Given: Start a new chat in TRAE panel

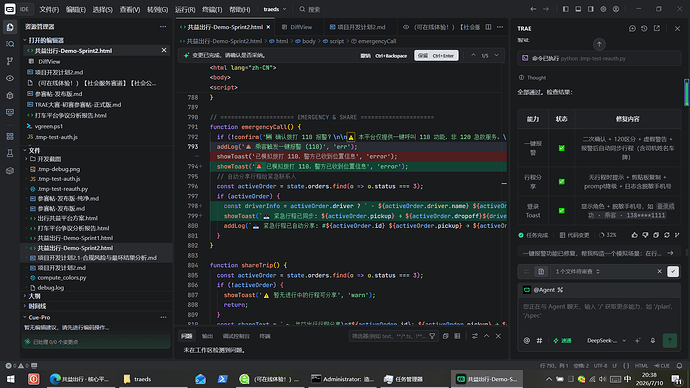Looking at the screenshot, I should [x=632, y=28].
